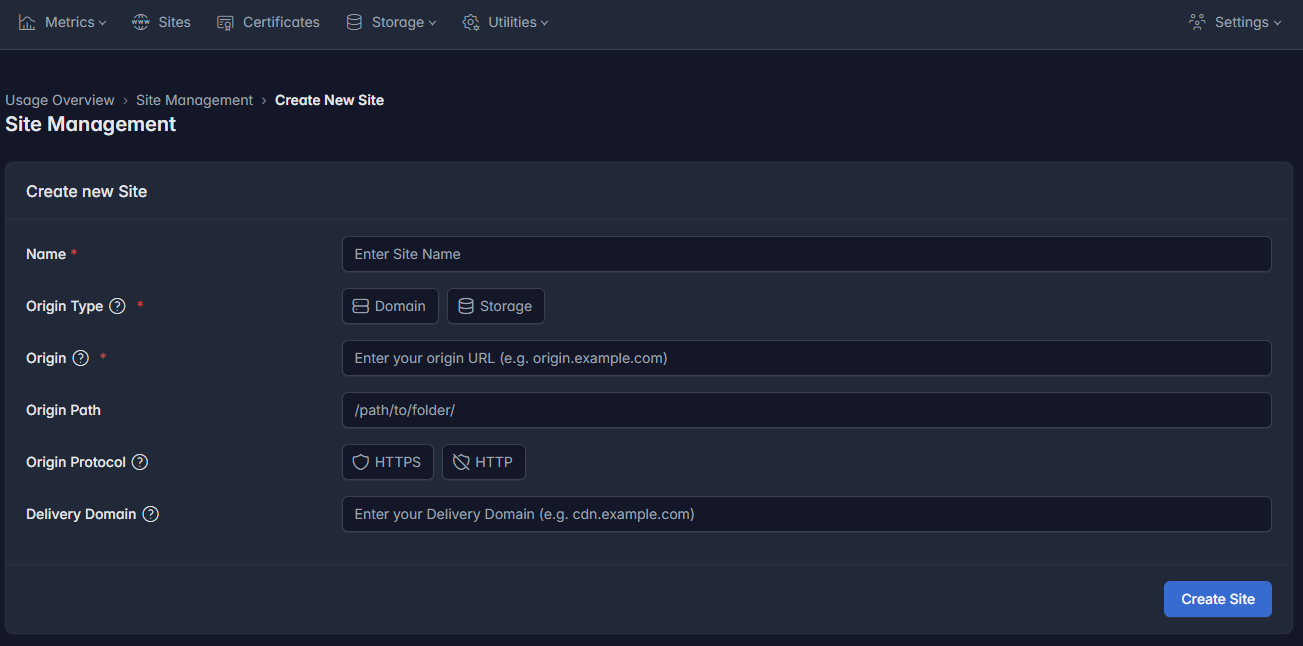Expand the Settings menu chevron
The height and width of the screenshot is (646, 1303).
coord(1277,23)
